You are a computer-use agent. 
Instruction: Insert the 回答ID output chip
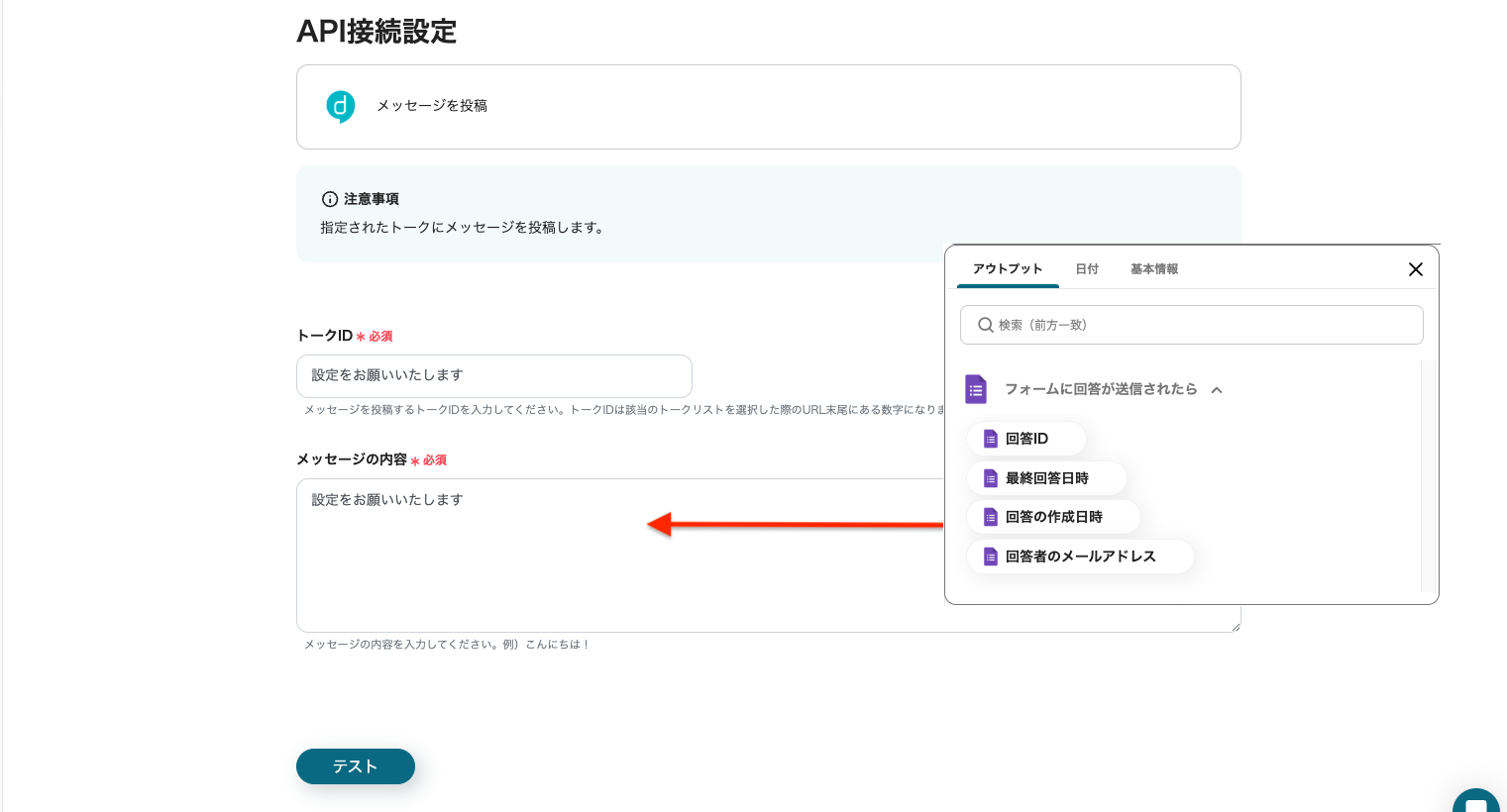coord(1025,439)
